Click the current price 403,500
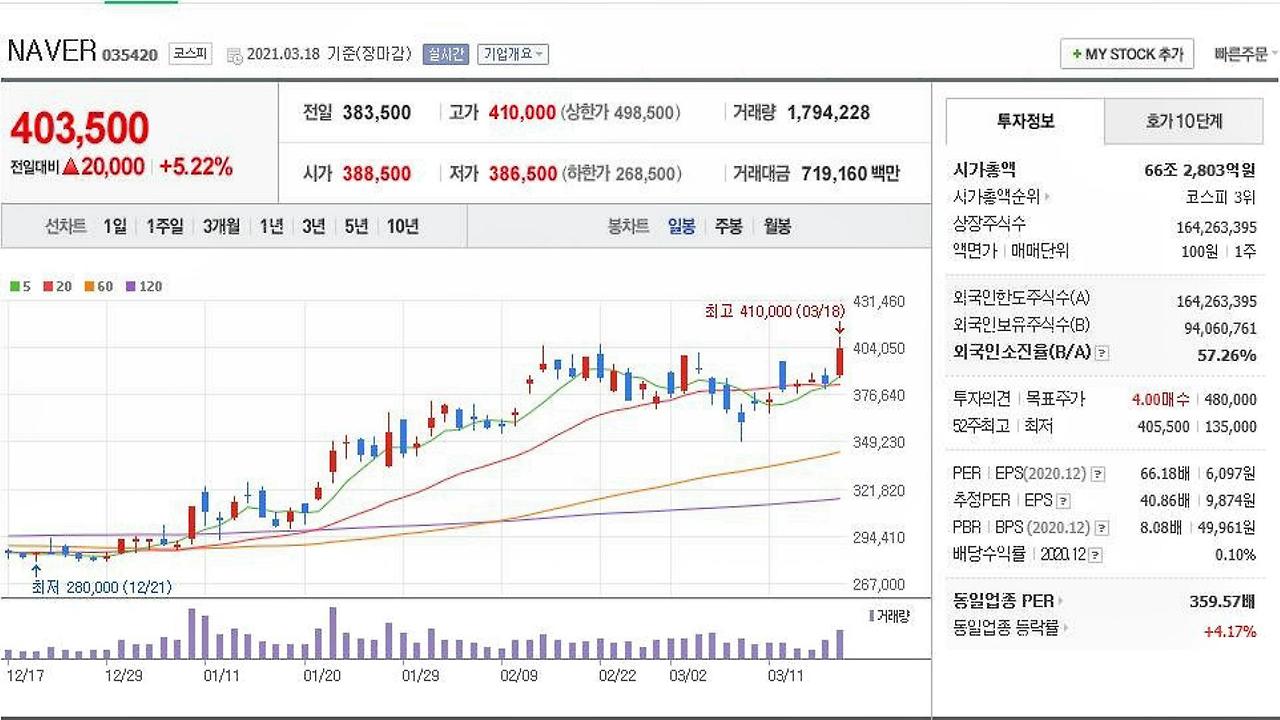 tap(80, 128)
